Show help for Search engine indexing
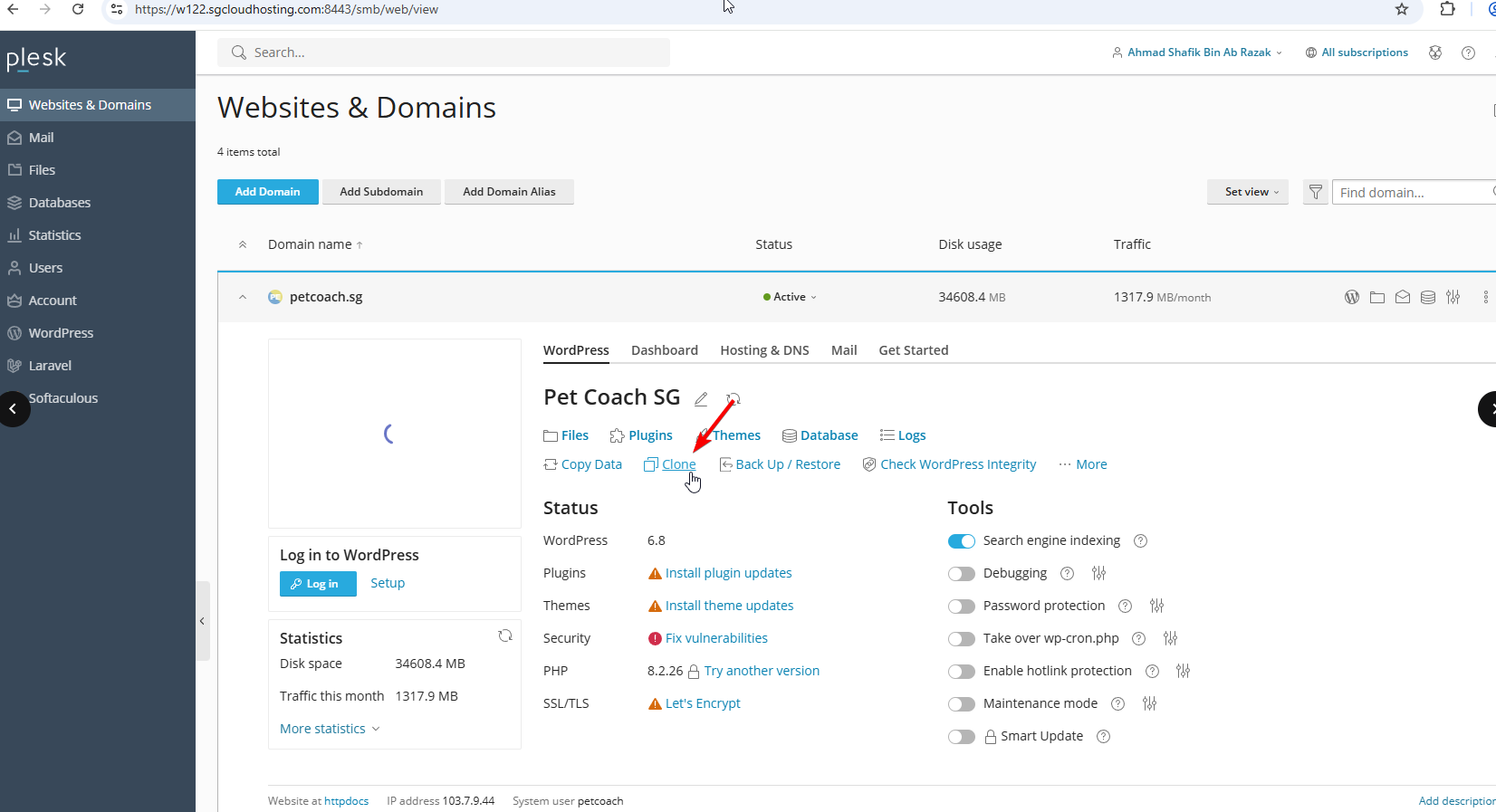Image resolution: width=1496 pixels, height=812 pixels. [x=1141, y=540]
